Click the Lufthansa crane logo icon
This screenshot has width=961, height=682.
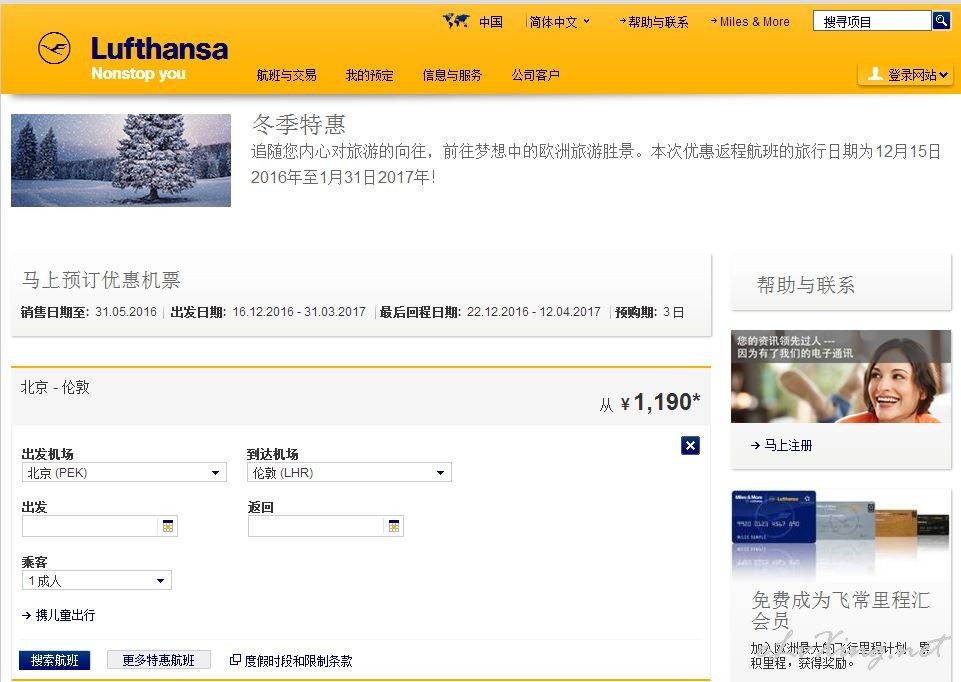54,48
